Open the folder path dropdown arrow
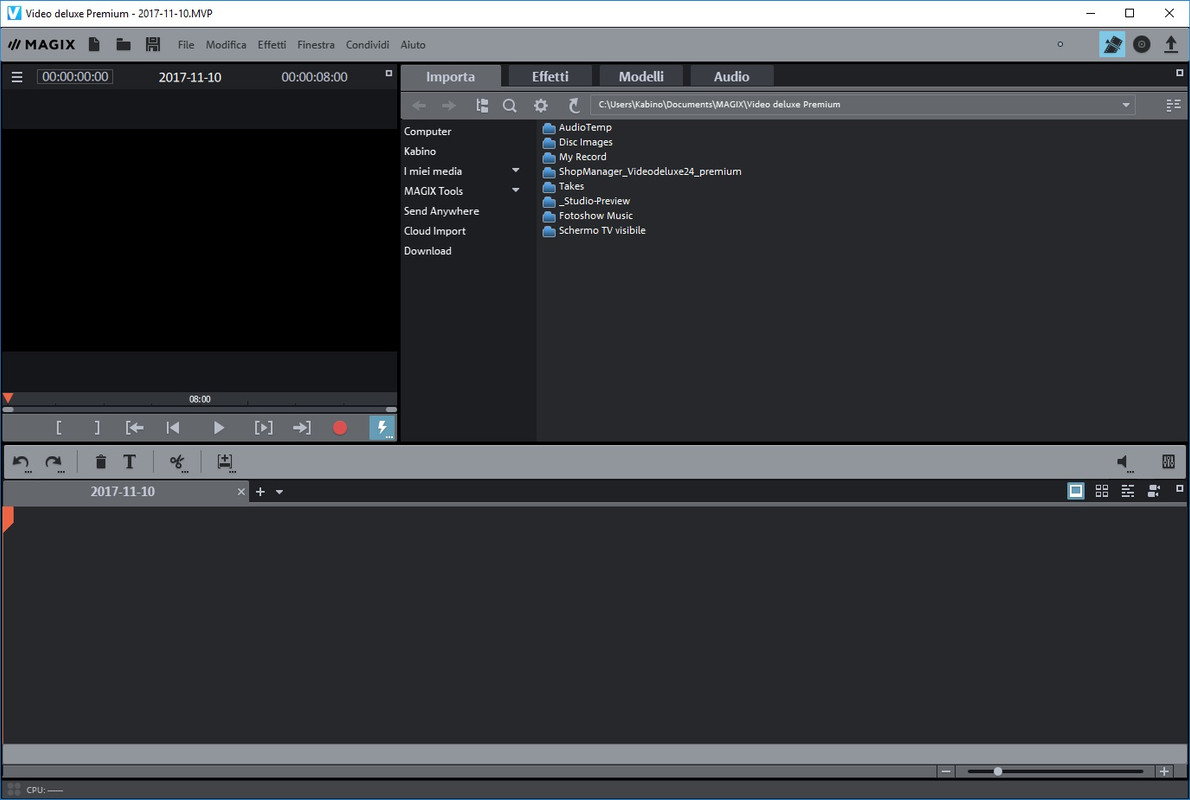The height and width of the screenshot is (800, 1190). pyautogui.click(x=1125, y=105)
